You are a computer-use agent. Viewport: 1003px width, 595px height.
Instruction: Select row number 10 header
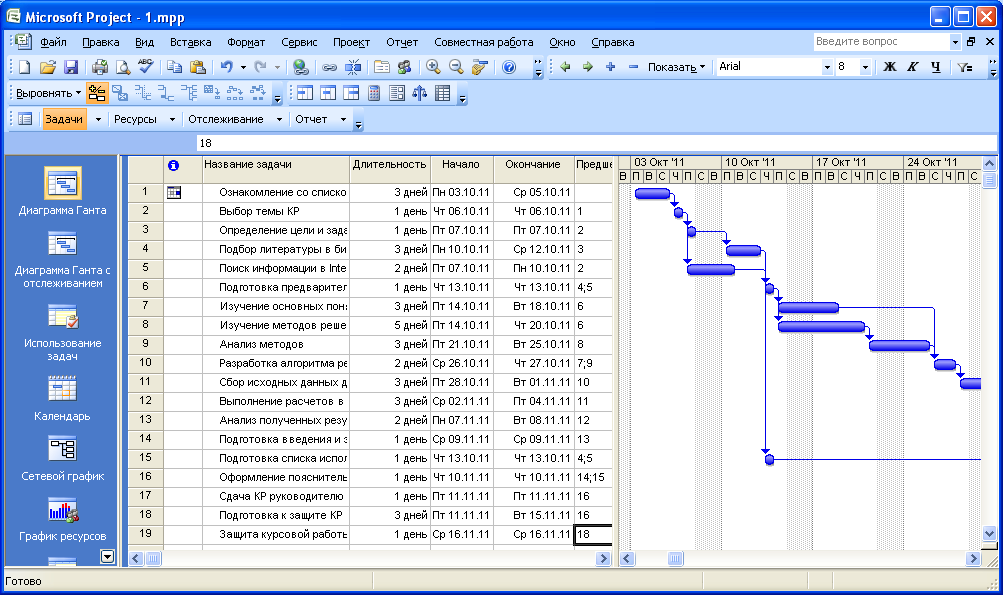(145, 363)
